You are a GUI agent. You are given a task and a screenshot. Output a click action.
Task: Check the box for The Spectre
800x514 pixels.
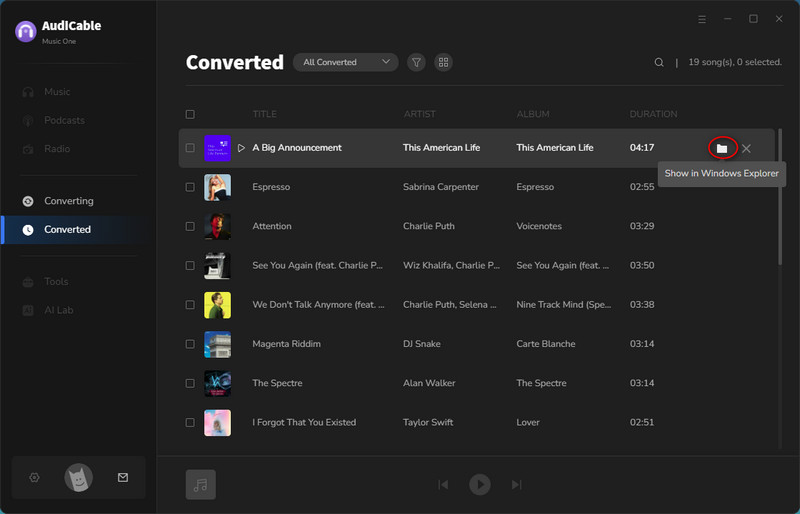point(190,383)
